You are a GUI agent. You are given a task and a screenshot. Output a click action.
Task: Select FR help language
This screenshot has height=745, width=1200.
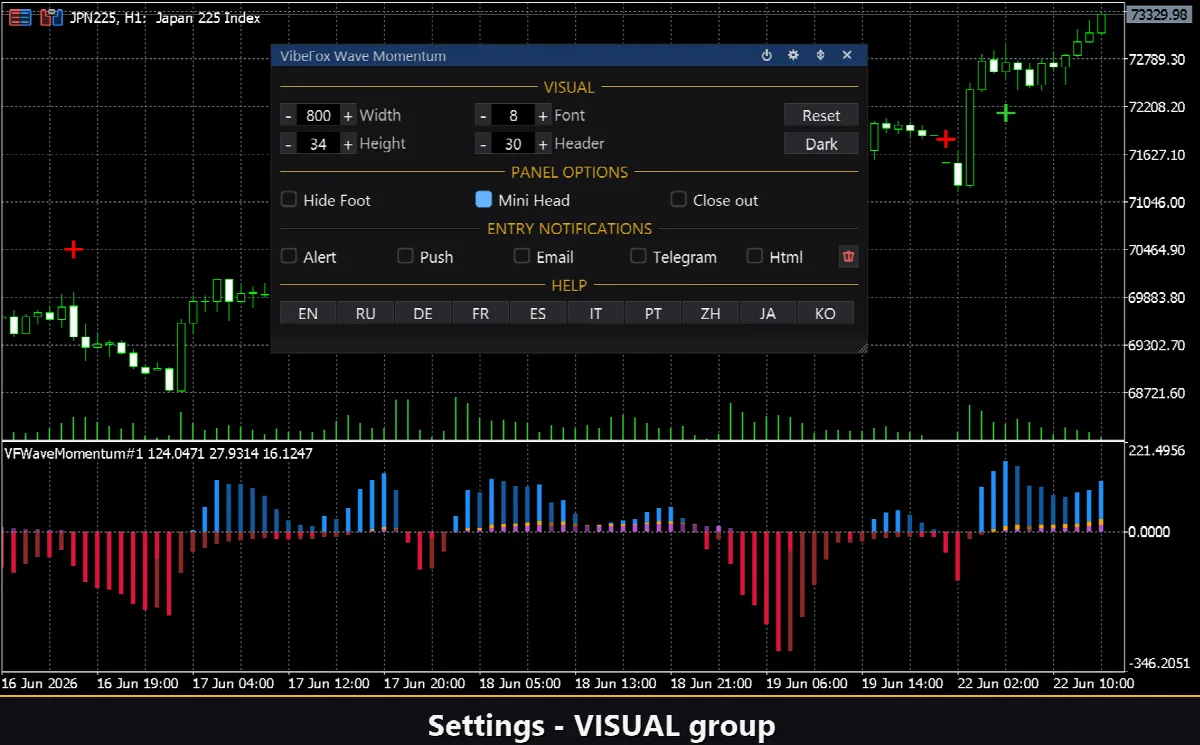[480, 313]
